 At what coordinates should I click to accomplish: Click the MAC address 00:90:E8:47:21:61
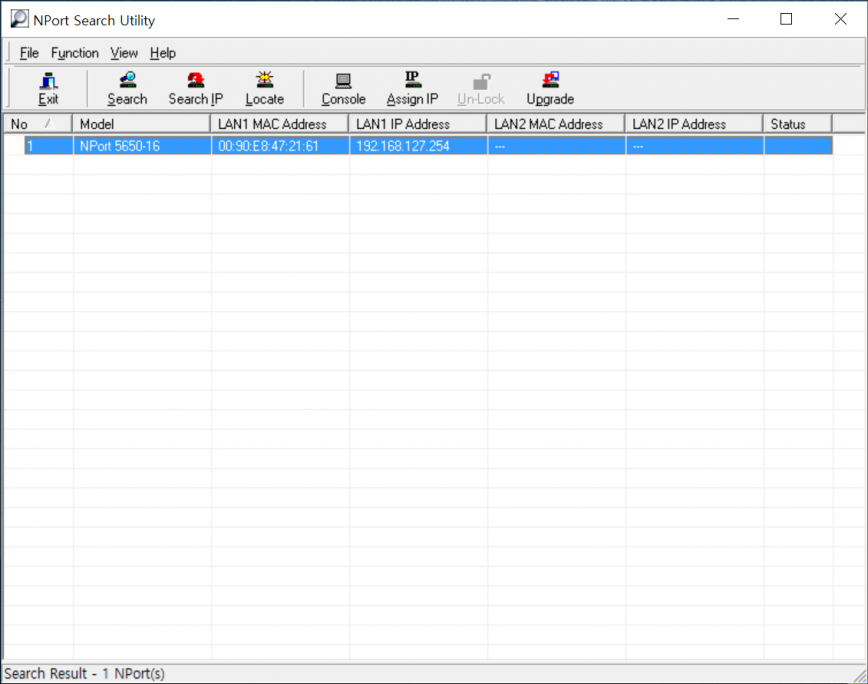[x=268, y=146]
